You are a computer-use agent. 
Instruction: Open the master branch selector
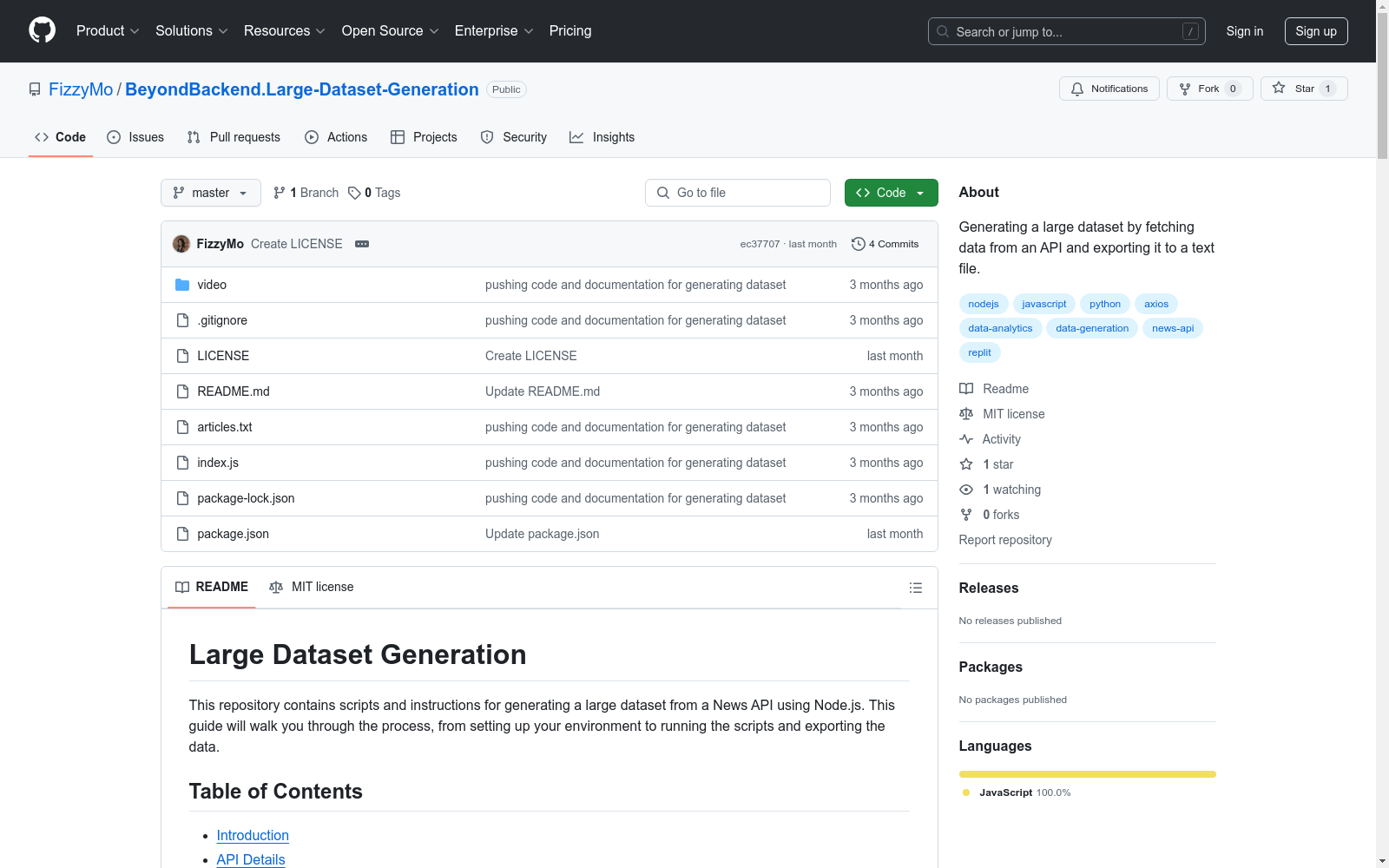coord(211,193)
